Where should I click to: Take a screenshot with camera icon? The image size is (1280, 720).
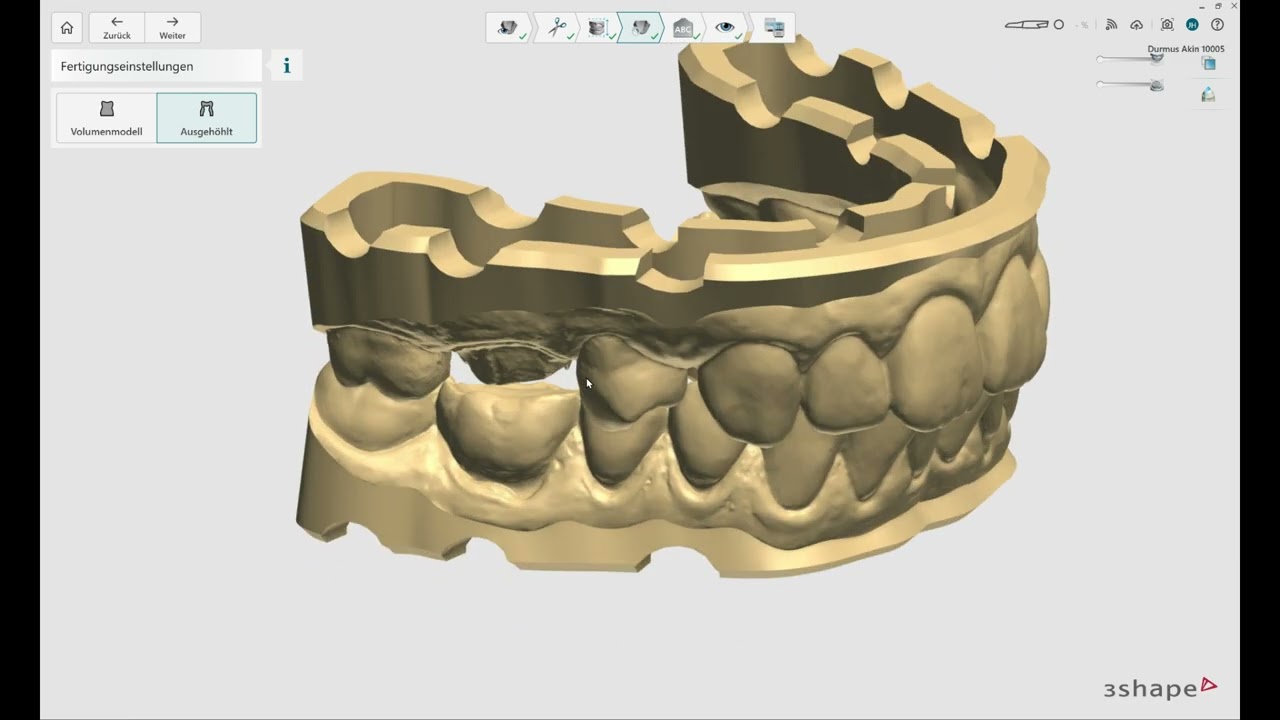coord(1167,25)
